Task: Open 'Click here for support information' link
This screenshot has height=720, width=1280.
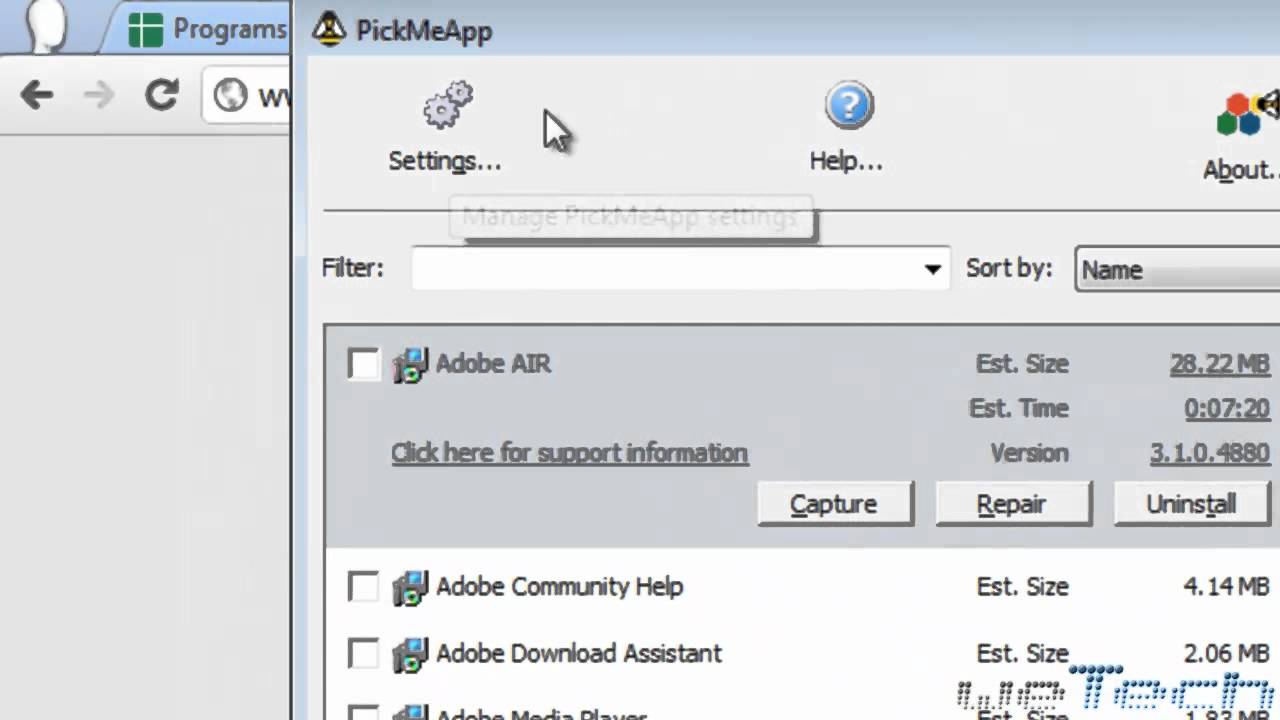Action: coord(569,453)
